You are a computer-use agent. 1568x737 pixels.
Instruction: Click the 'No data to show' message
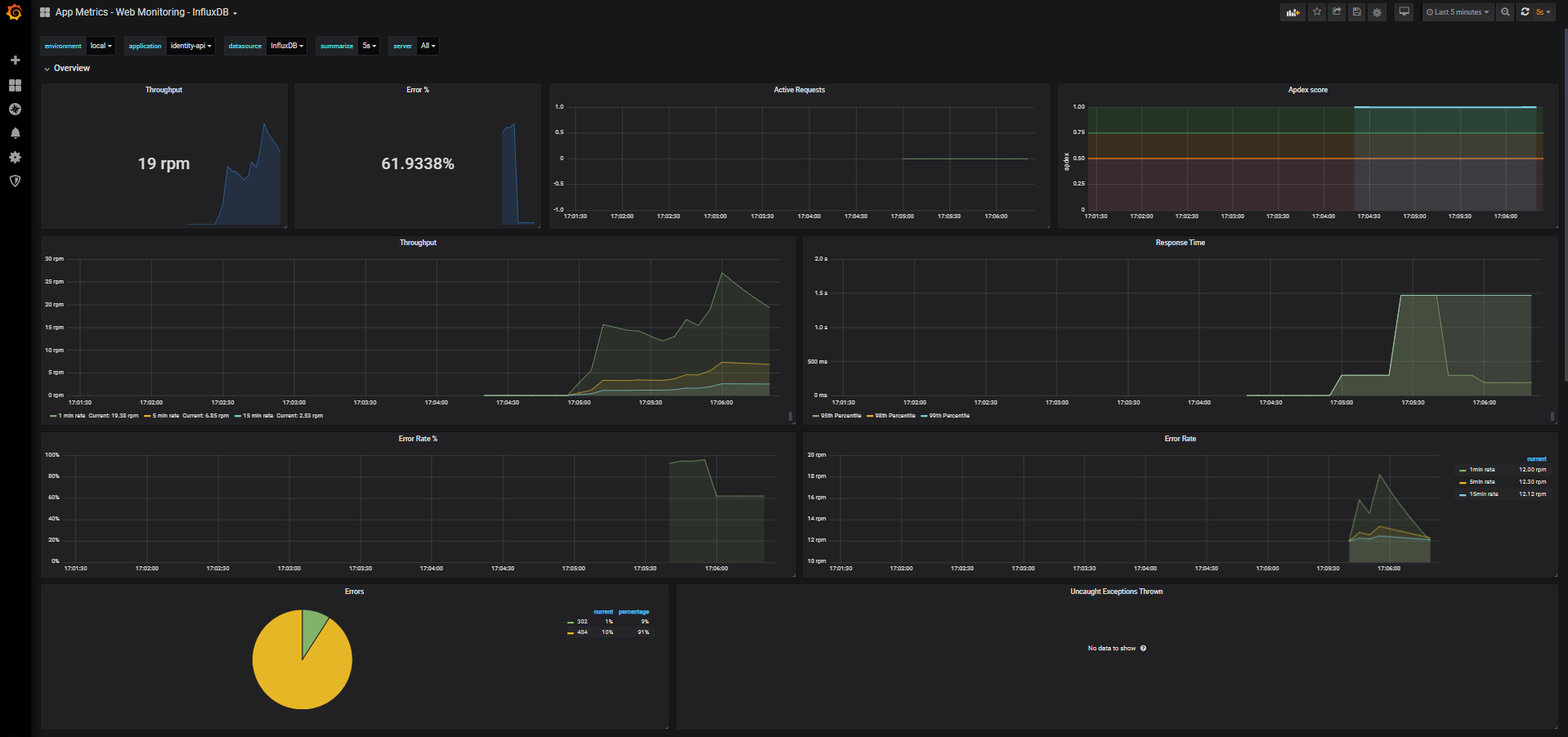click(x=1112, y=649)
